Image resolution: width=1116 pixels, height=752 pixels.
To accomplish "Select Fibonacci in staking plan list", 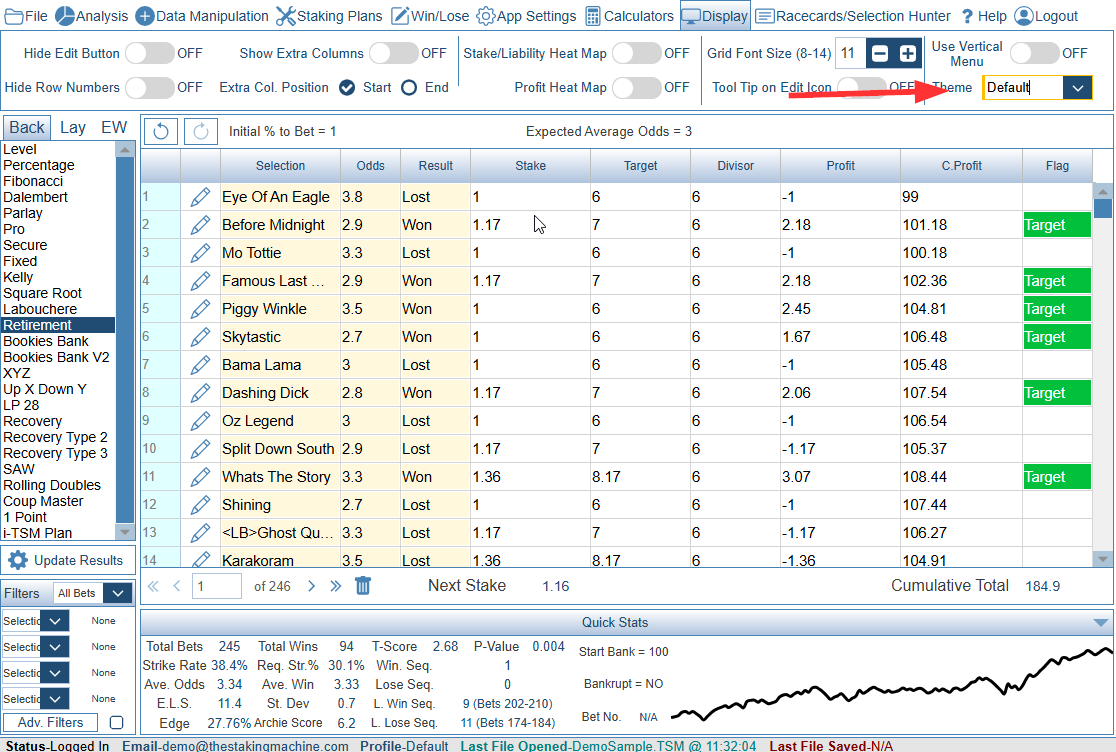I will pos(33,181).
